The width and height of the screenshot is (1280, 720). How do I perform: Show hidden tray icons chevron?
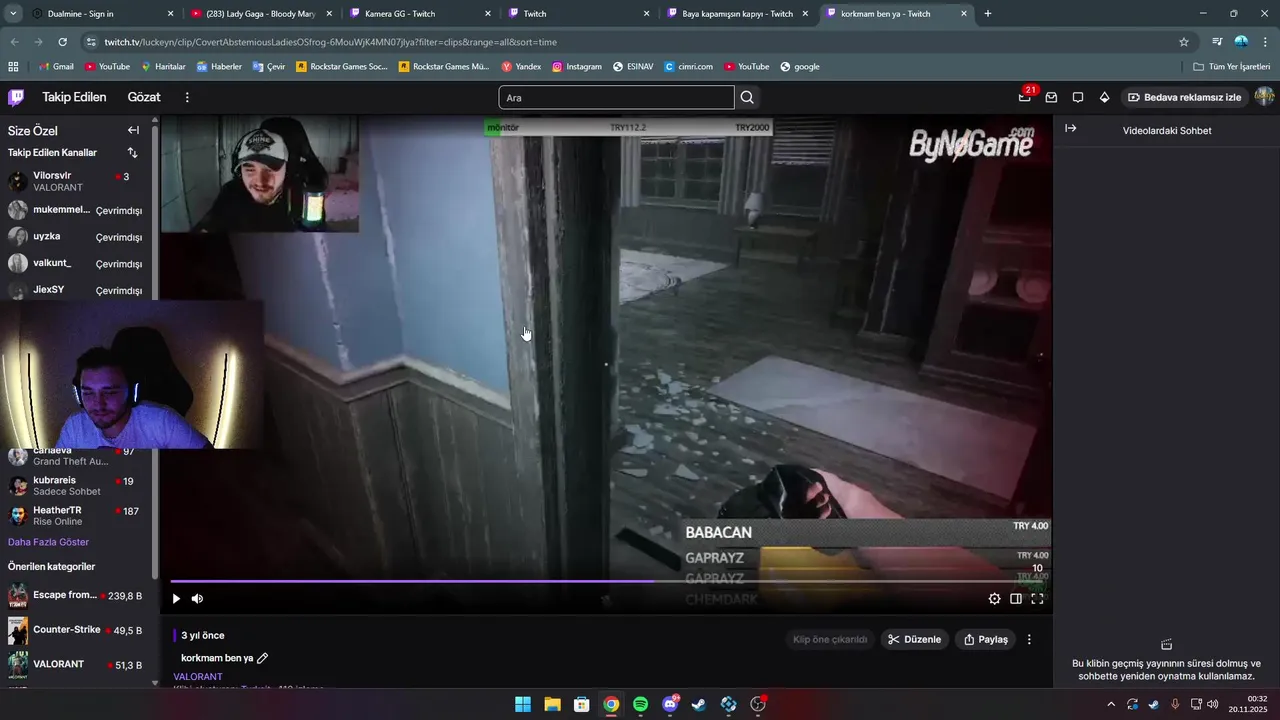(x=1110, y=704)
